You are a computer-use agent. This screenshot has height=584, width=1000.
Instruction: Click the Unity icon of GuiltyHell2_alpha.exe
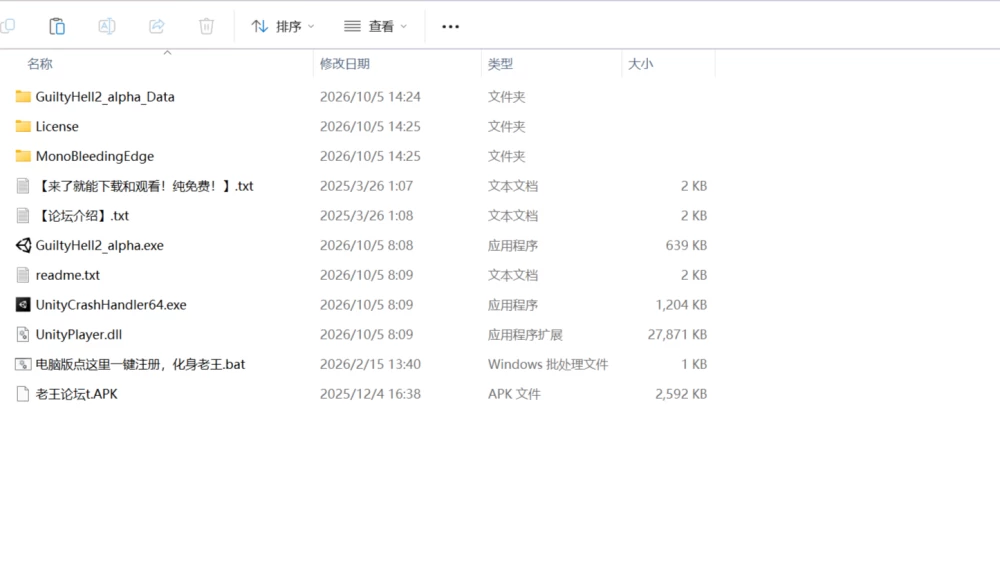[23, 245]
